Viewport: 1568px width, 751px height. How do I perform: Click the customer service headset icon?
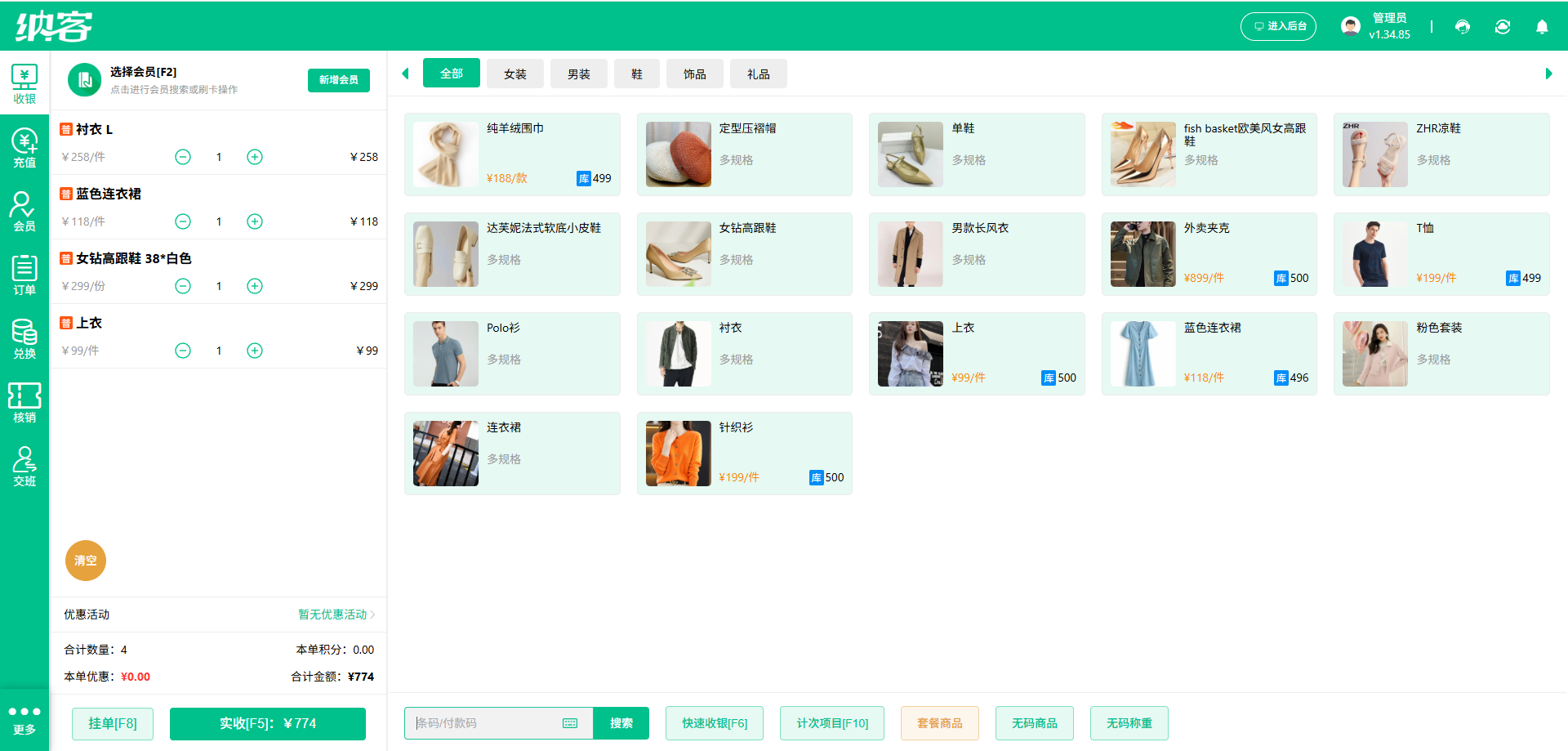pos(1463,27)
